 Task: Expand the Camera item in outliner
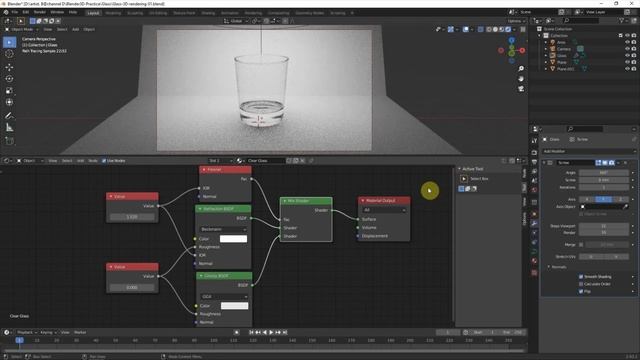point(546,49)
